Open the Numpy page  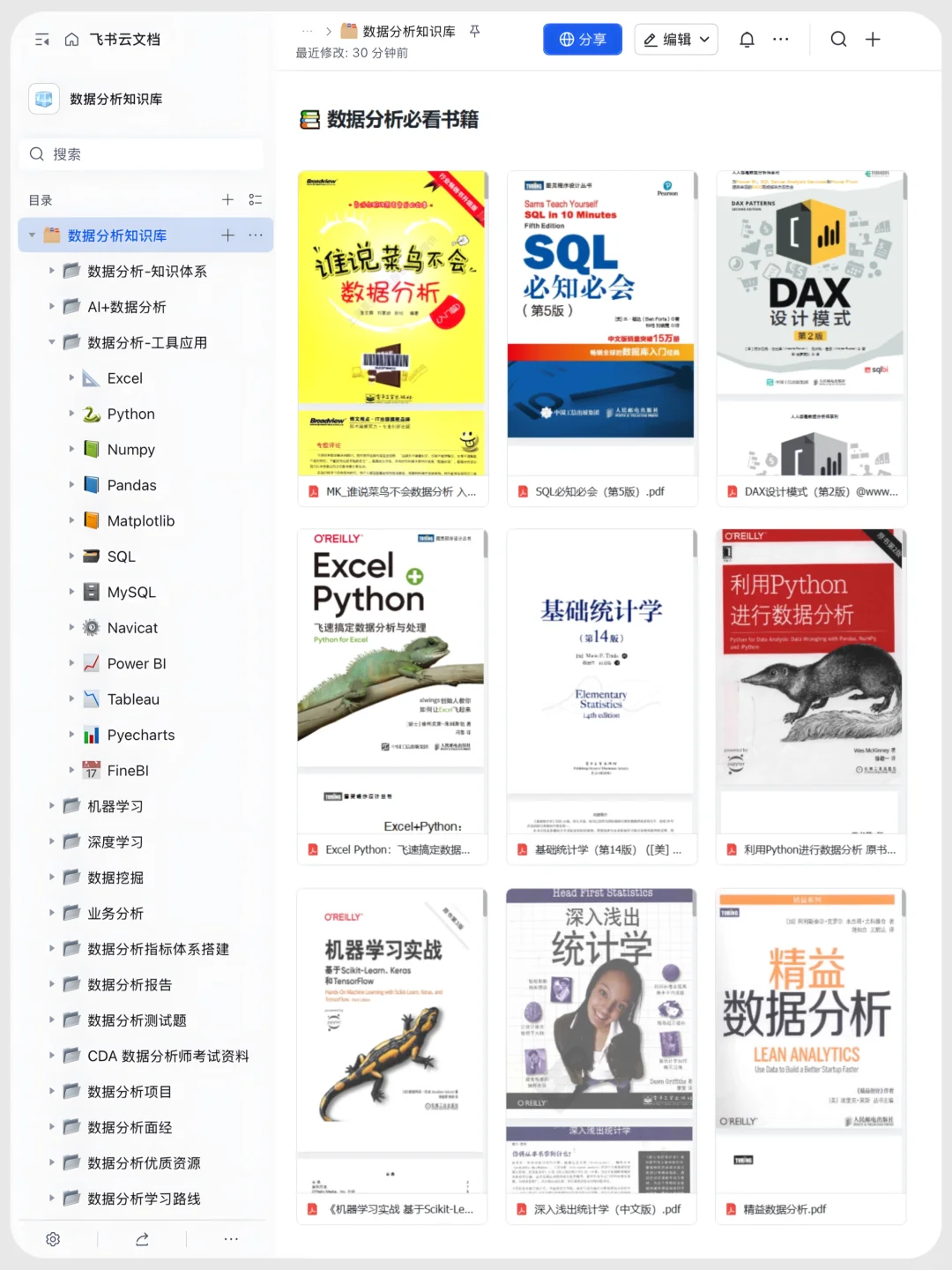point(131,450)
